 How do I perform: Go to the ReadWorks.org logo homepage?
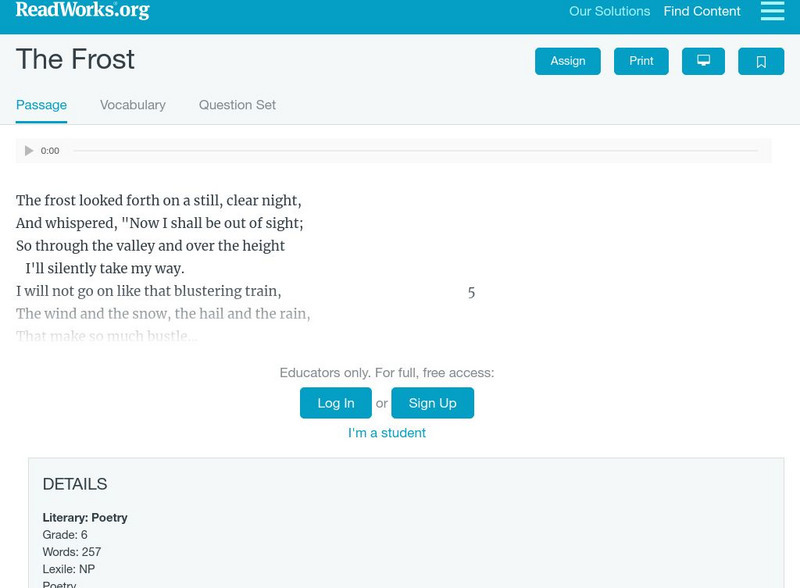coord(82,11)
